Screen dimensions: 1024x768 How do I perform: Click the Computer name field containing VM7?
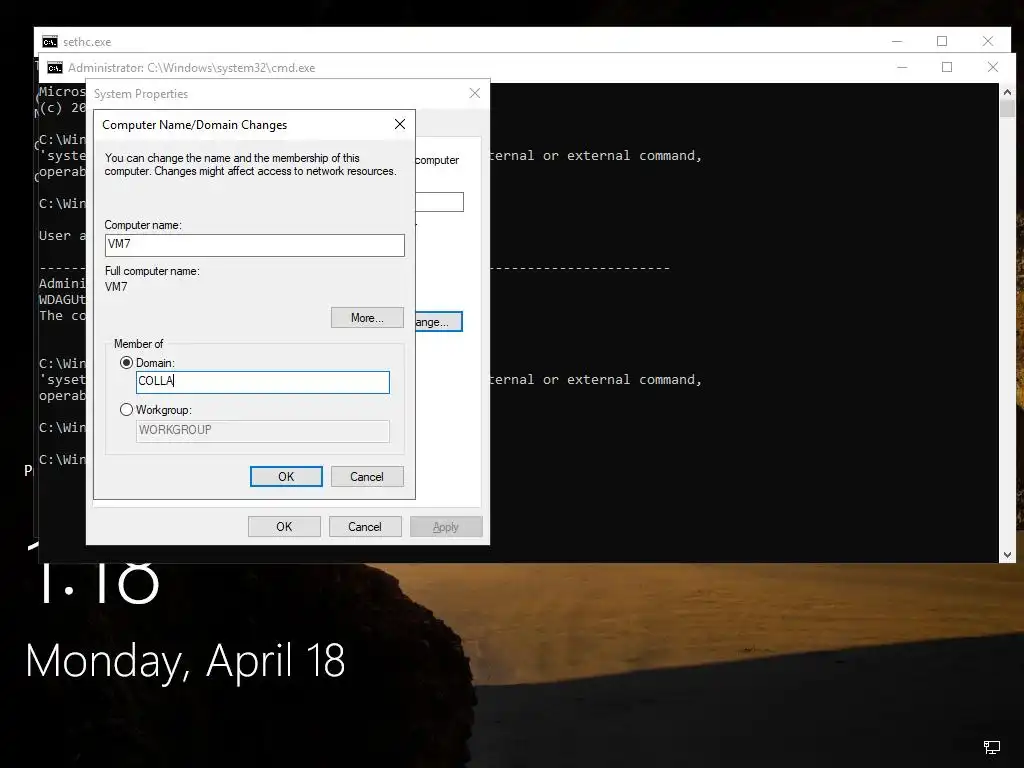pyautogui.click(x=255, y=245)
